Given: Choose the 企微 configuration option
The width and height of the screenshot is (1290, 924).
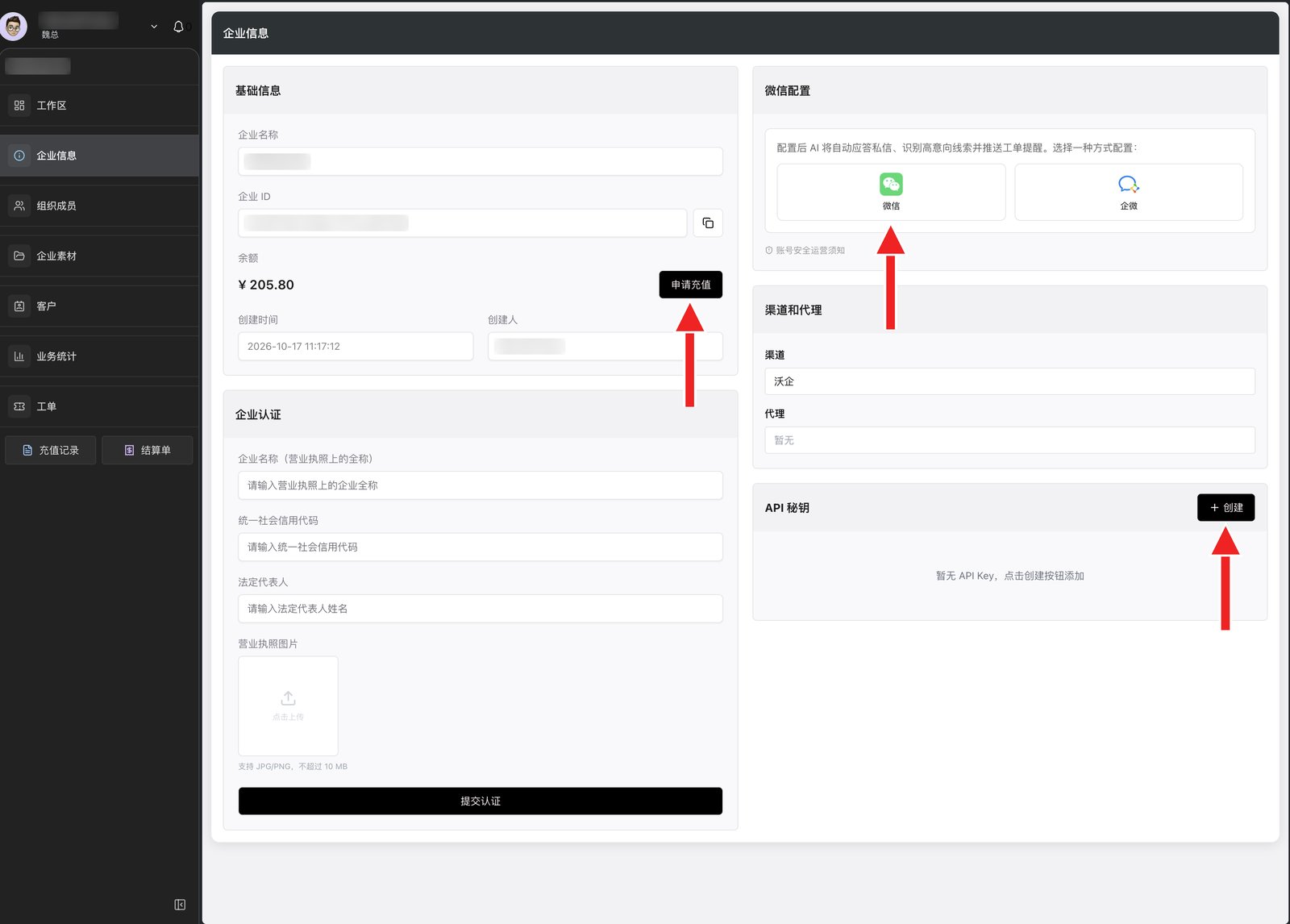Looking at the screenshot, I should pyautogui.click(x=1129, y=192).
